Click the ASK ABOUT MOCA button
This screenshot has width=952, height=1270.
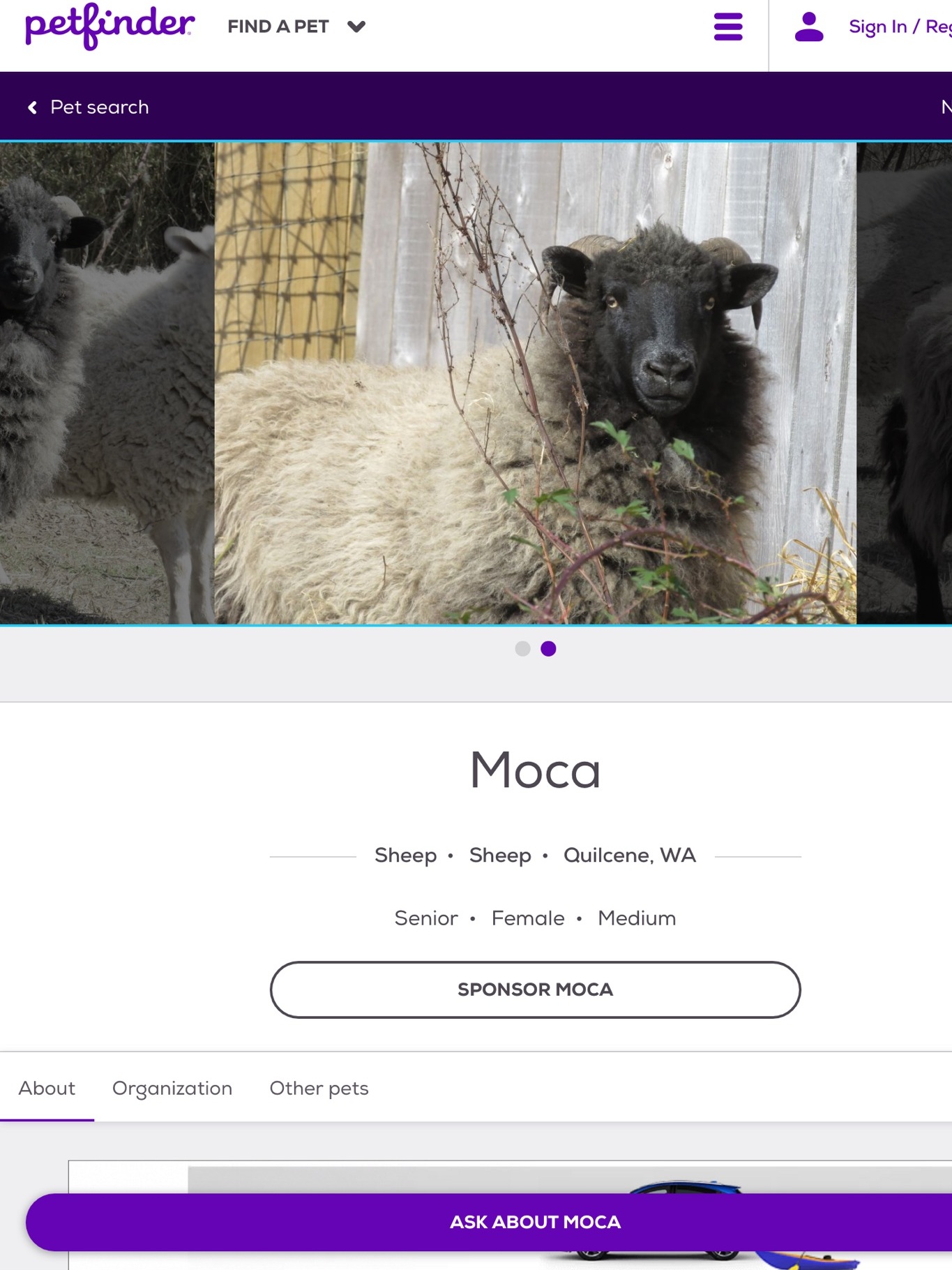click(535, 1222)
